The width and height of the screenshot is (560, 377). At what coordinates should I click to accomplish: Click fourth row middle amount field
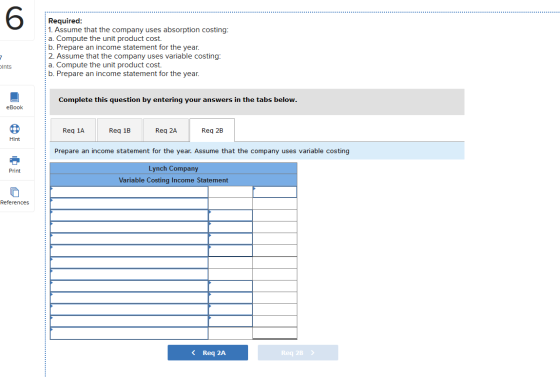click(230, 227)
